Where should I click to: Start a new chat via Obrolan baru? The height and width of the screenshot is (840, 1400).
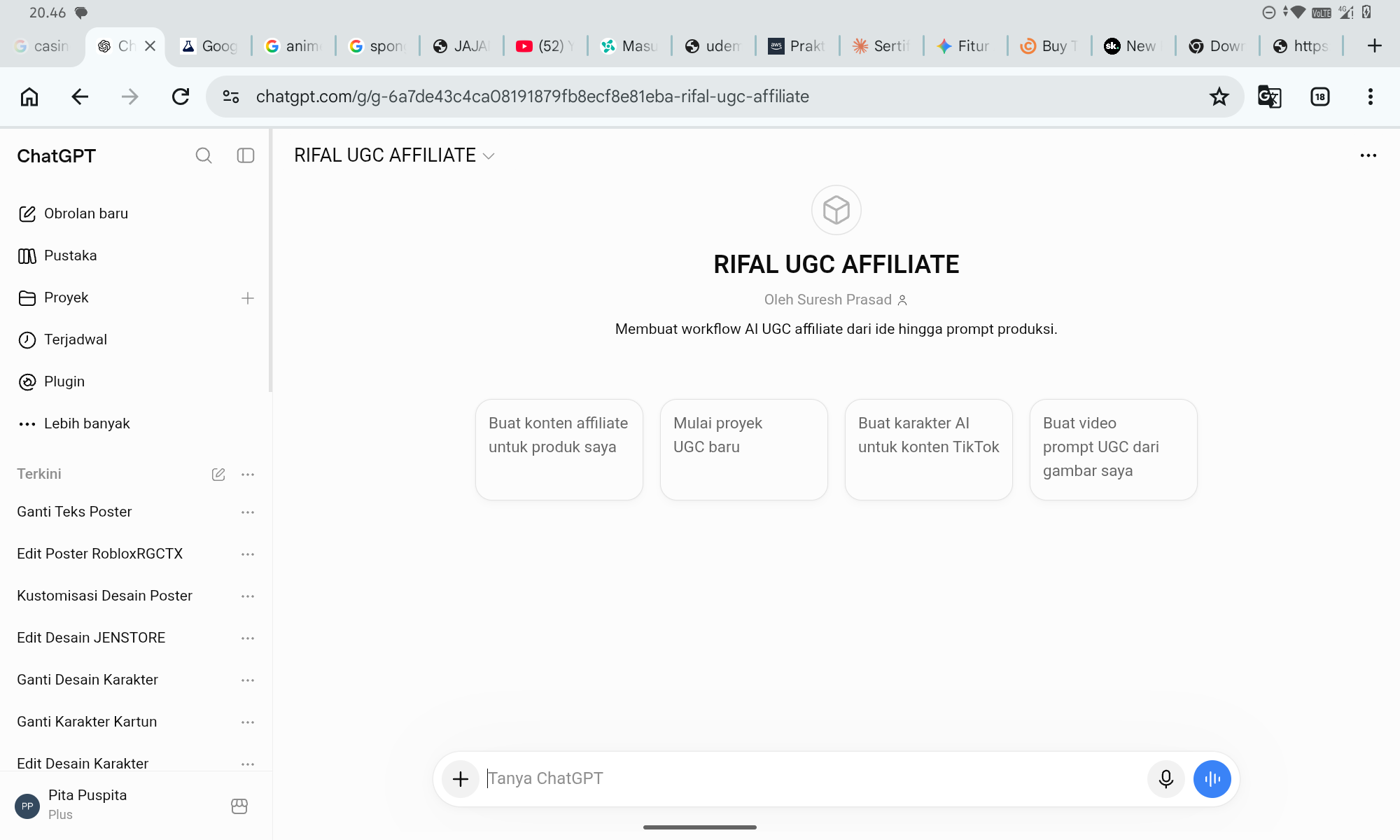click(x=73, y=213)
